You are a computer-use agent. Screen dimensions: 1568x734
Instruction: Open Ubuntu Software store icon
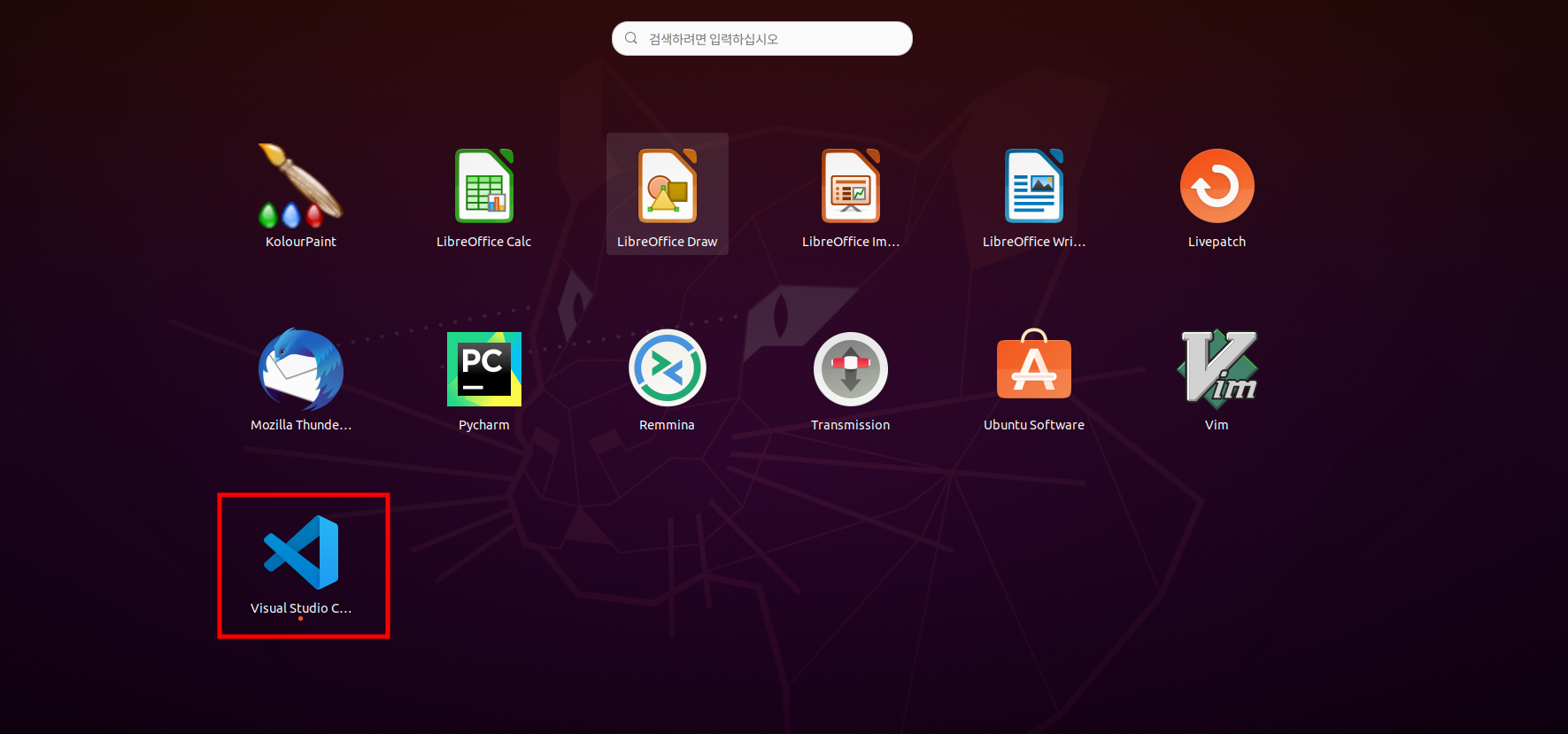coord(1034,364)
